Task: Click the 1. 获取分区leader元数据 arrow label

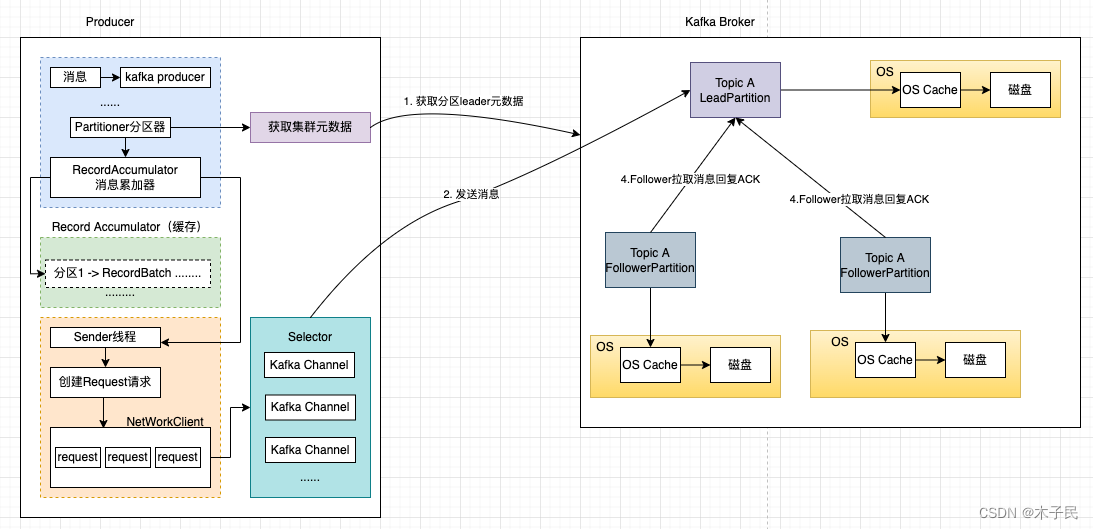Action: [464, 101]
